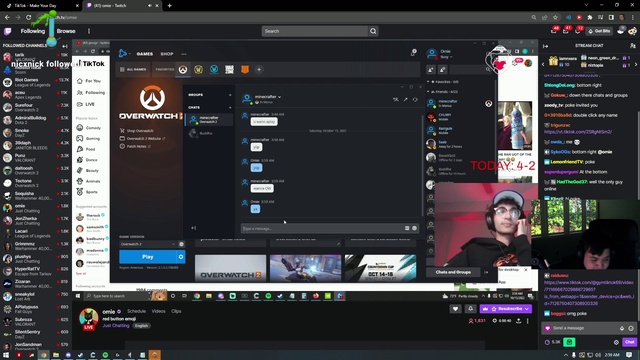Collapse the Stream Chat panel
This screenshot has width=640, height=360.
pos(546,46)
